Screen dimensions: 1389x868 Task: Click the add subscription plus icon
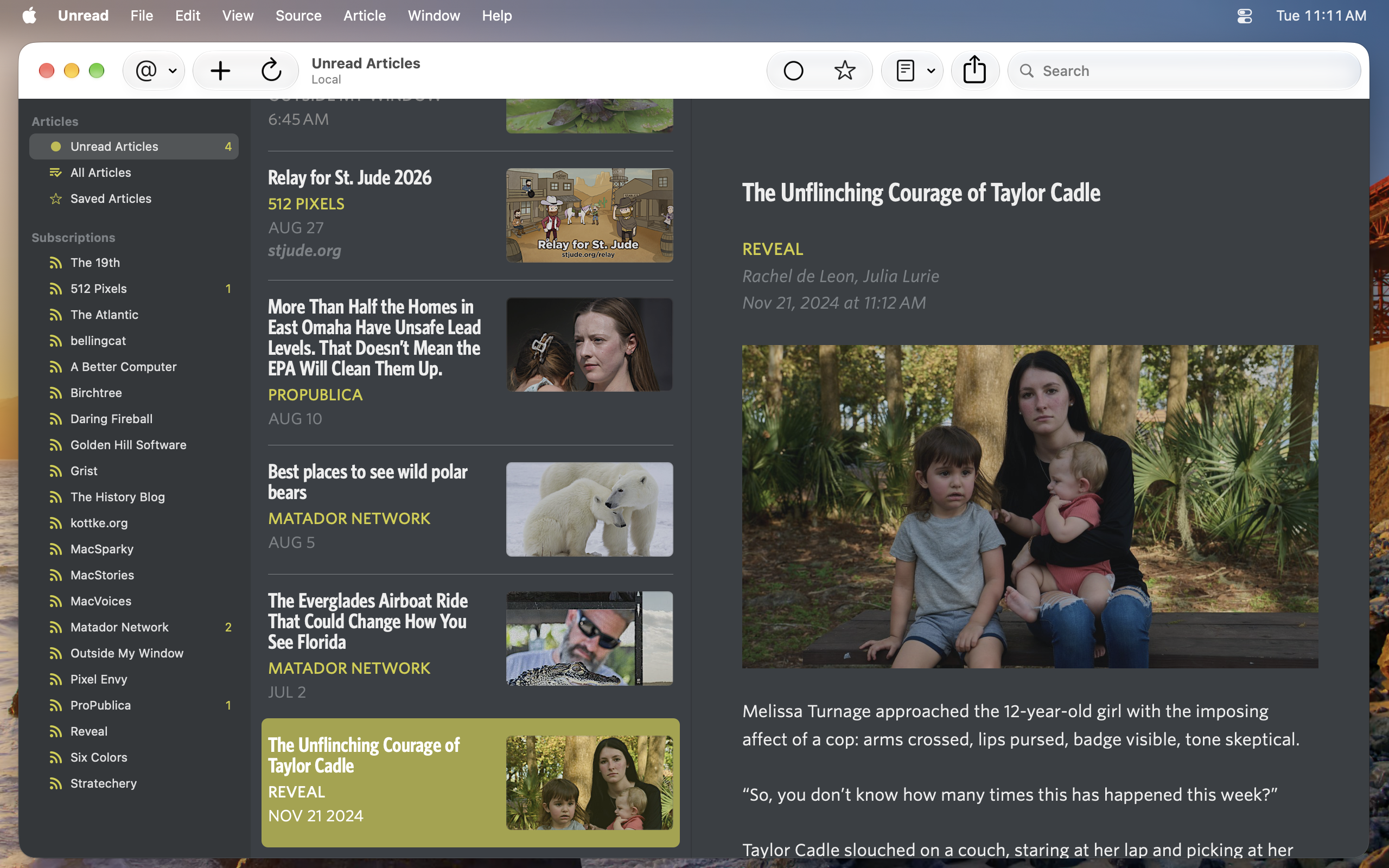(x=220, y=71)
